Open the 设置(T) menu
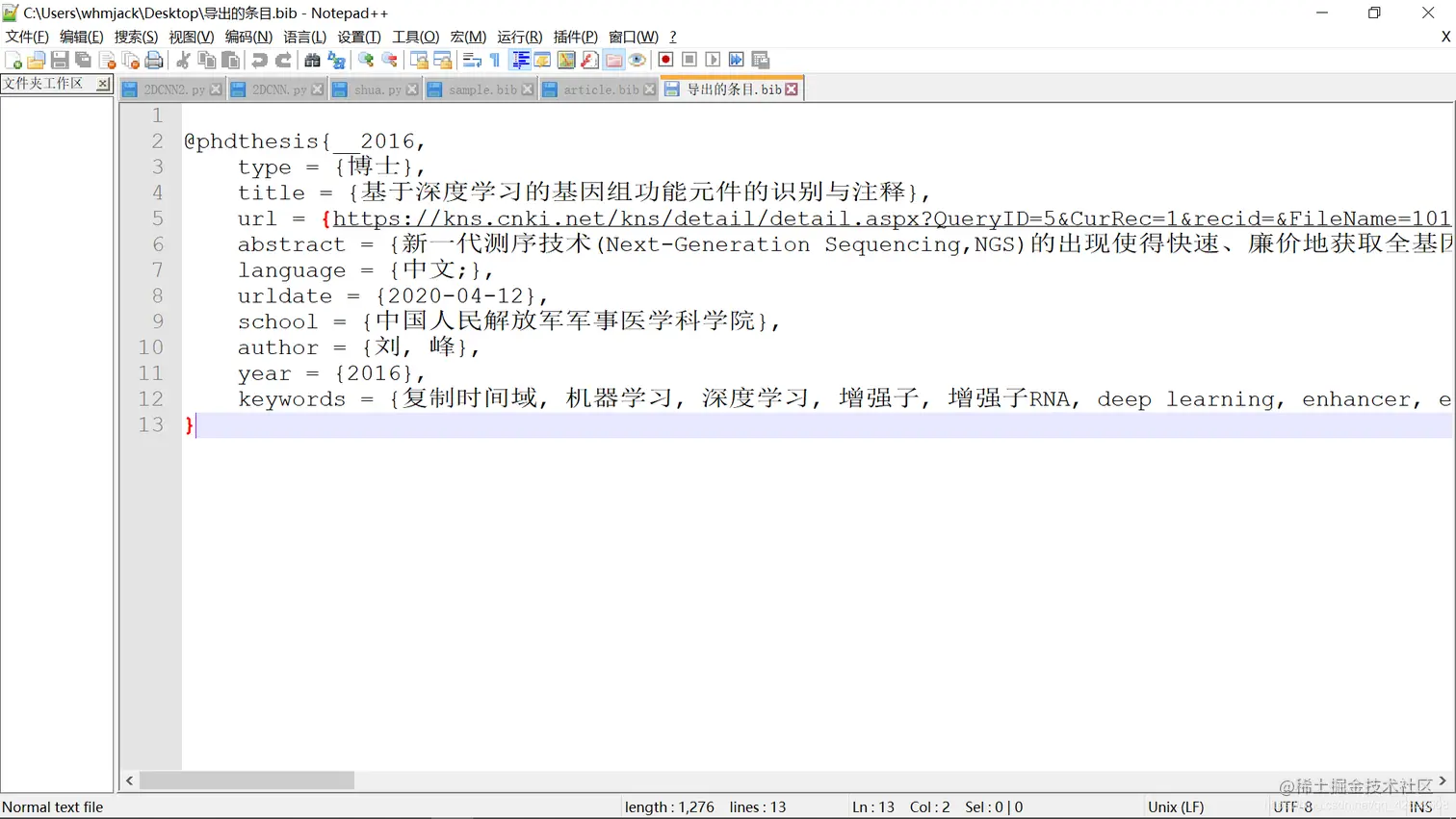 tap(359, 37)
